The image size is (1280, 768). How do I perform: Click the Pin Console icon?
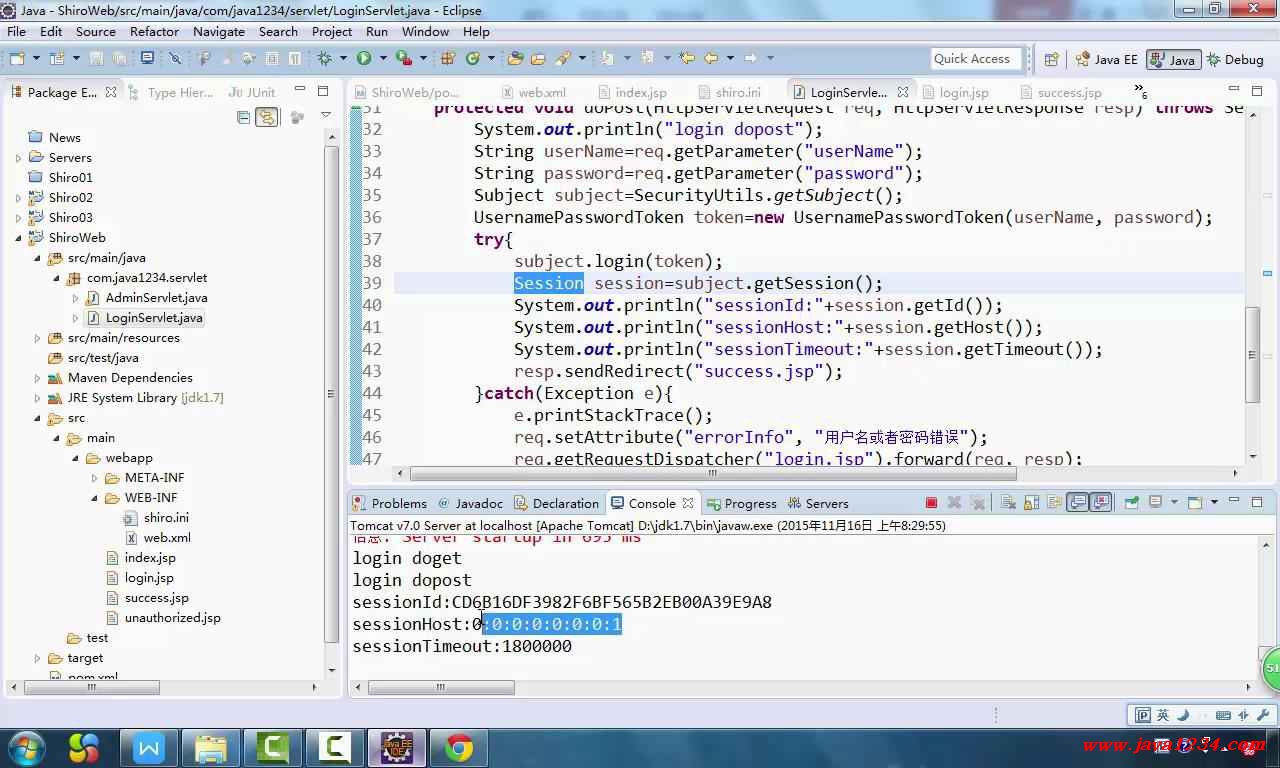coord(1131,503)
